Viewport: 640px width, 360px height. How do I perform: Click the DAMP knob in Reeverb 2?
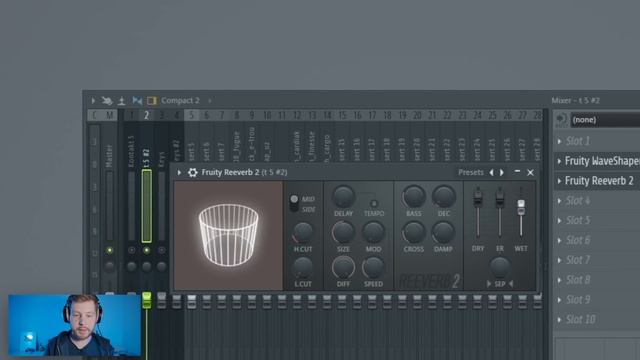(444, 232)
